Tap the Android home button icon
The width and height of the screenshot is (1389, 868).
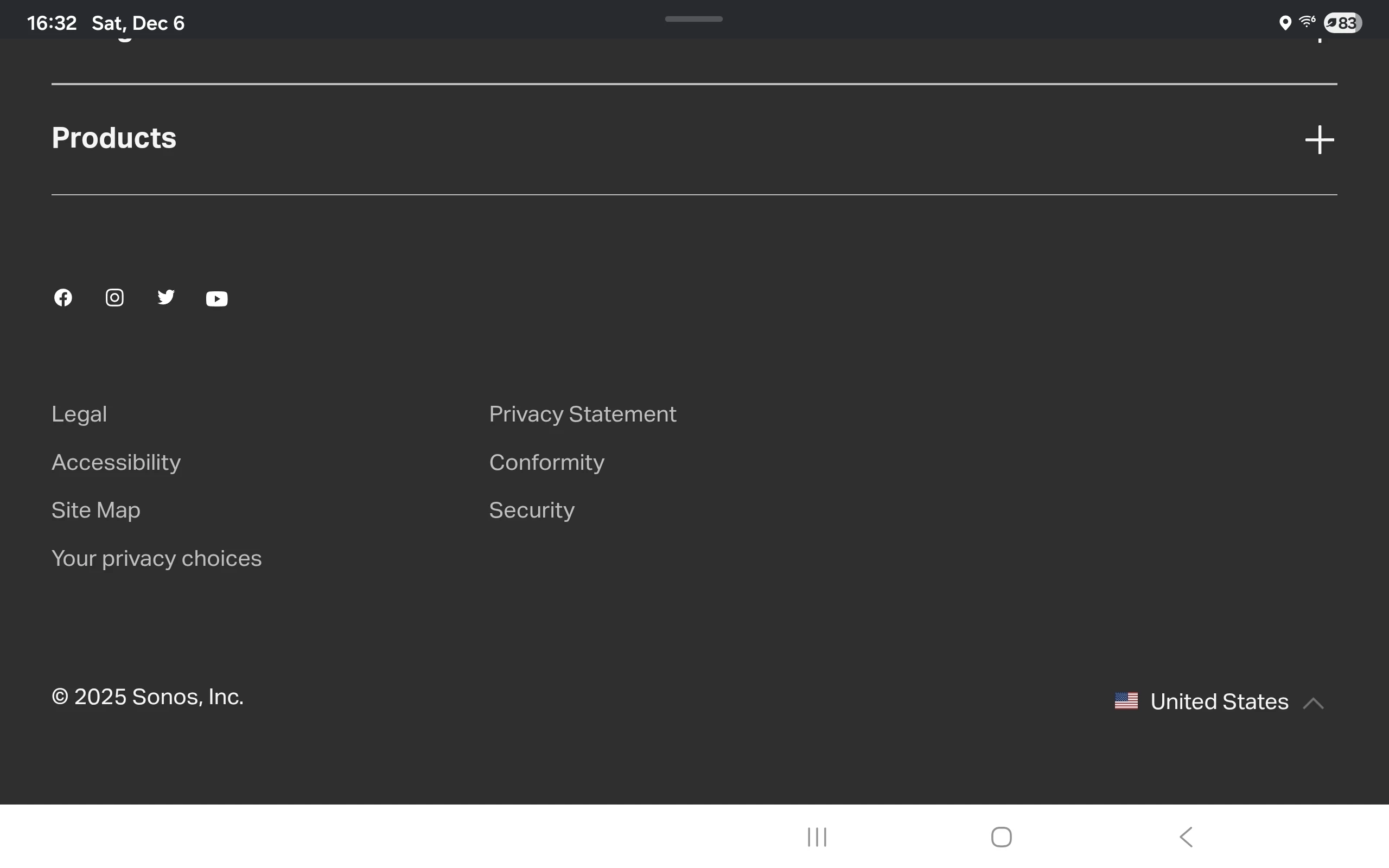coord(1002,837)
